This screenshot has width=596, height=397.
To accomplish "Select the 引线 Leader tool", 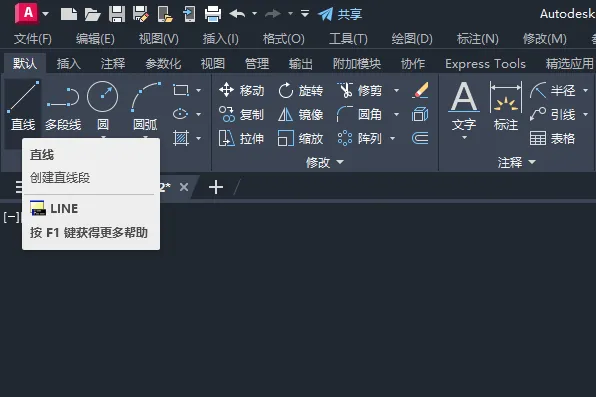I will pyautogui.click(x=553, y=114).
